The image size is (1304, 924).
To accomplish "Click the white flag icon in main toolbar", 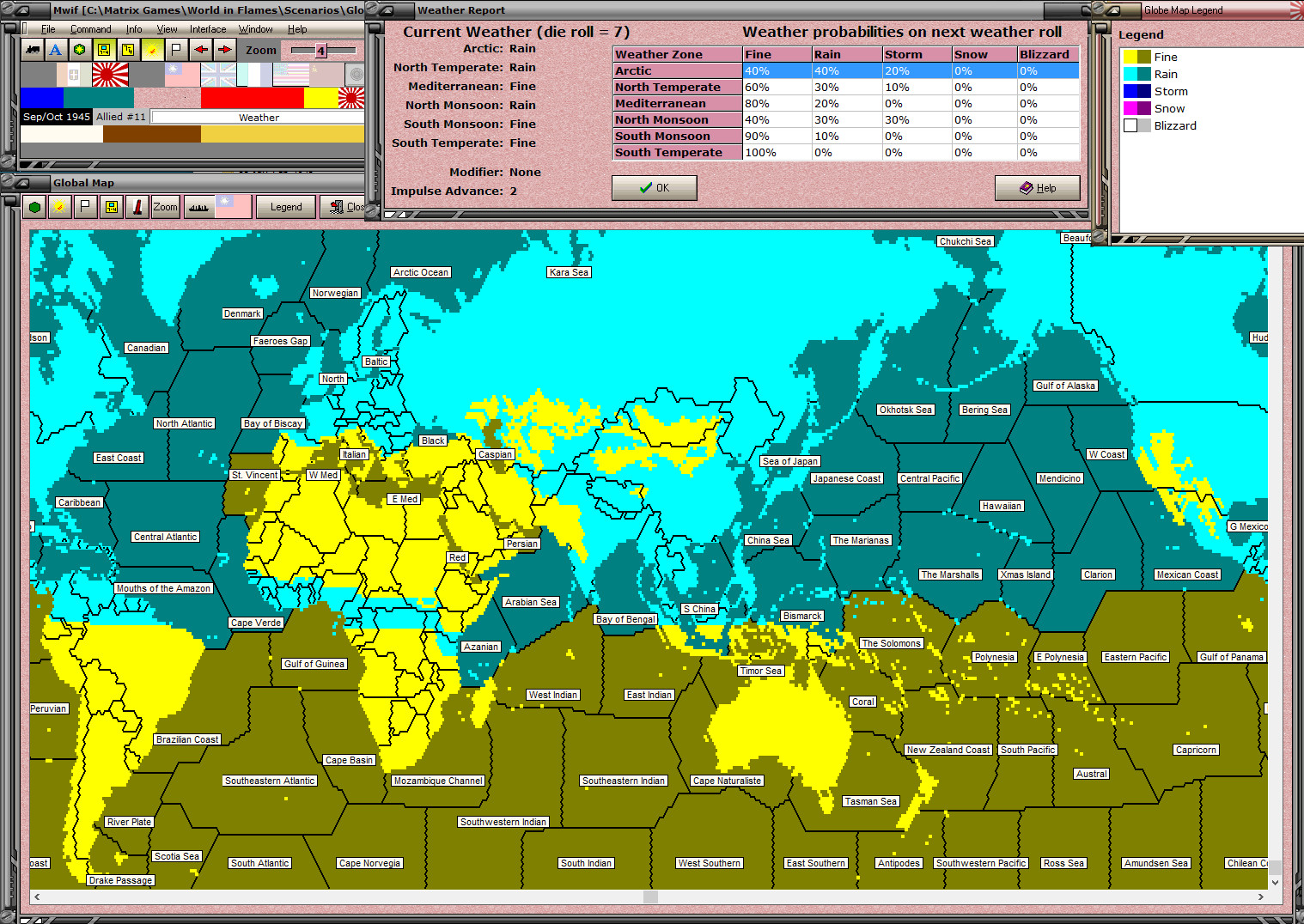I will coord(176,50).
